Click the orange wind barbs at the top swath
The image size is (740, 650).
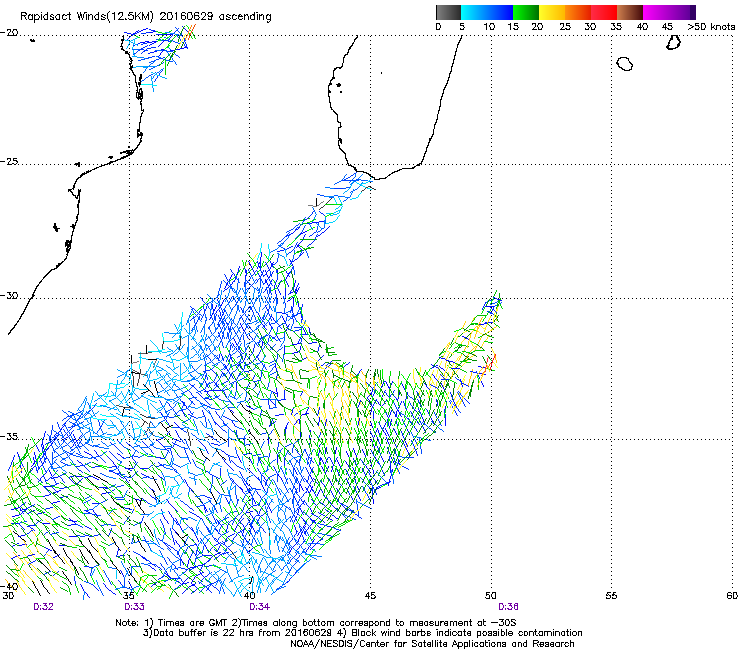tap(190, 32)
